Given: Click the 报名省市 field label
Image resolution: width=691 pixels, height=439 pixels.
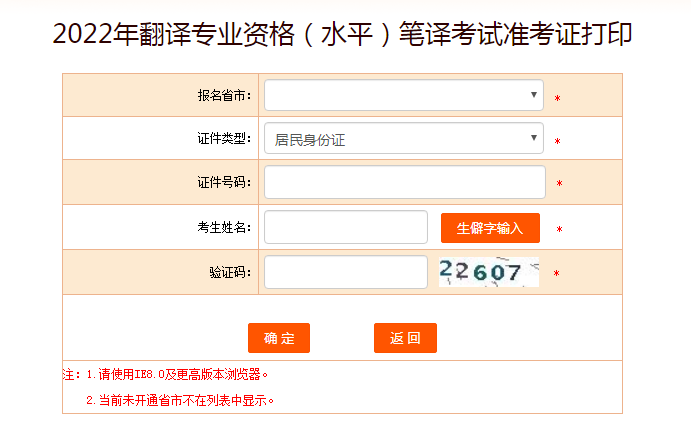Looking at the screenshot, I should [224, 96].
